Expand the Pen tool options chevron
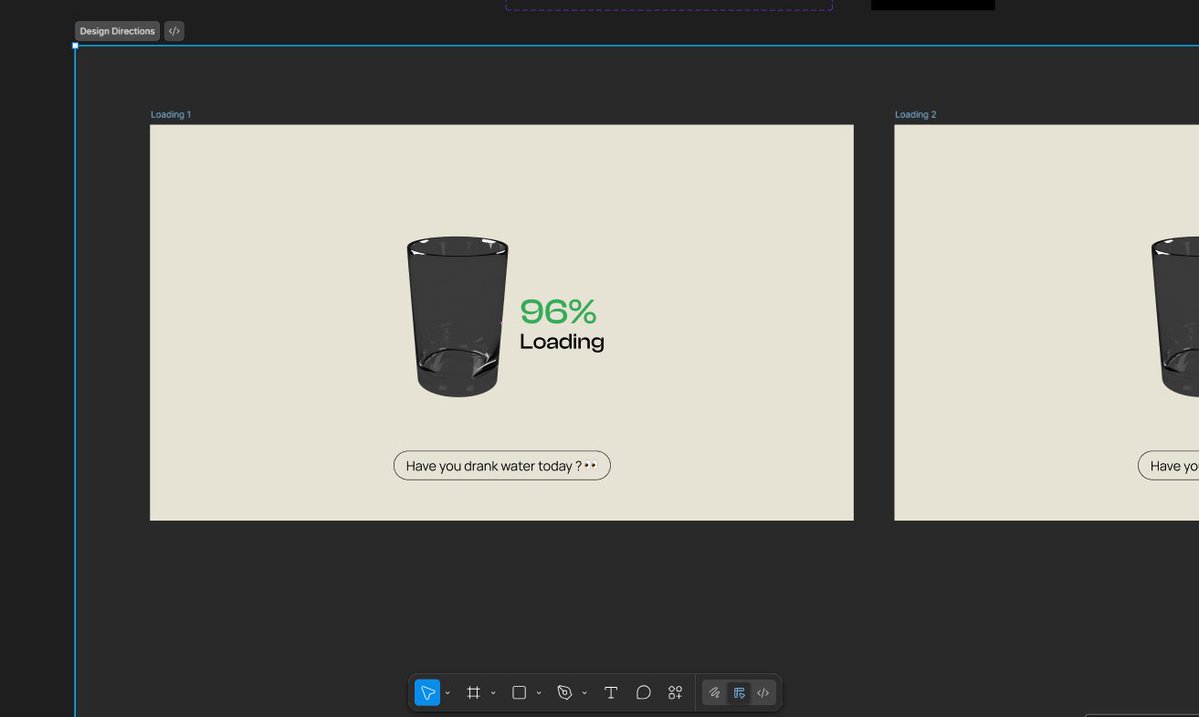Image resolution: width=1199 pixels, height=717 pixels. tap(584, 693)
